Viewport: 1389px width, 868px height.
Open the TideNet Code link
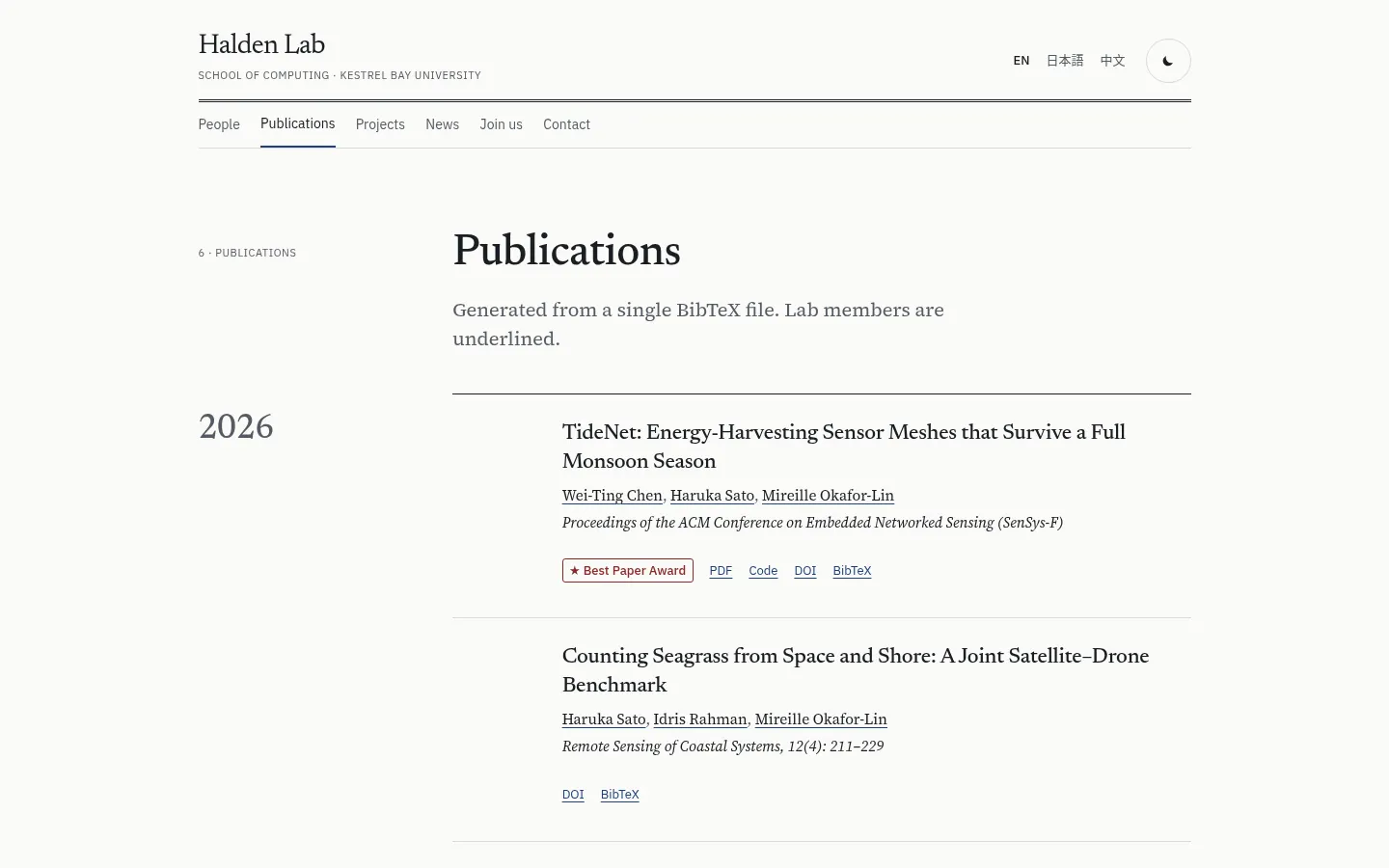click(x=763, y=571)
